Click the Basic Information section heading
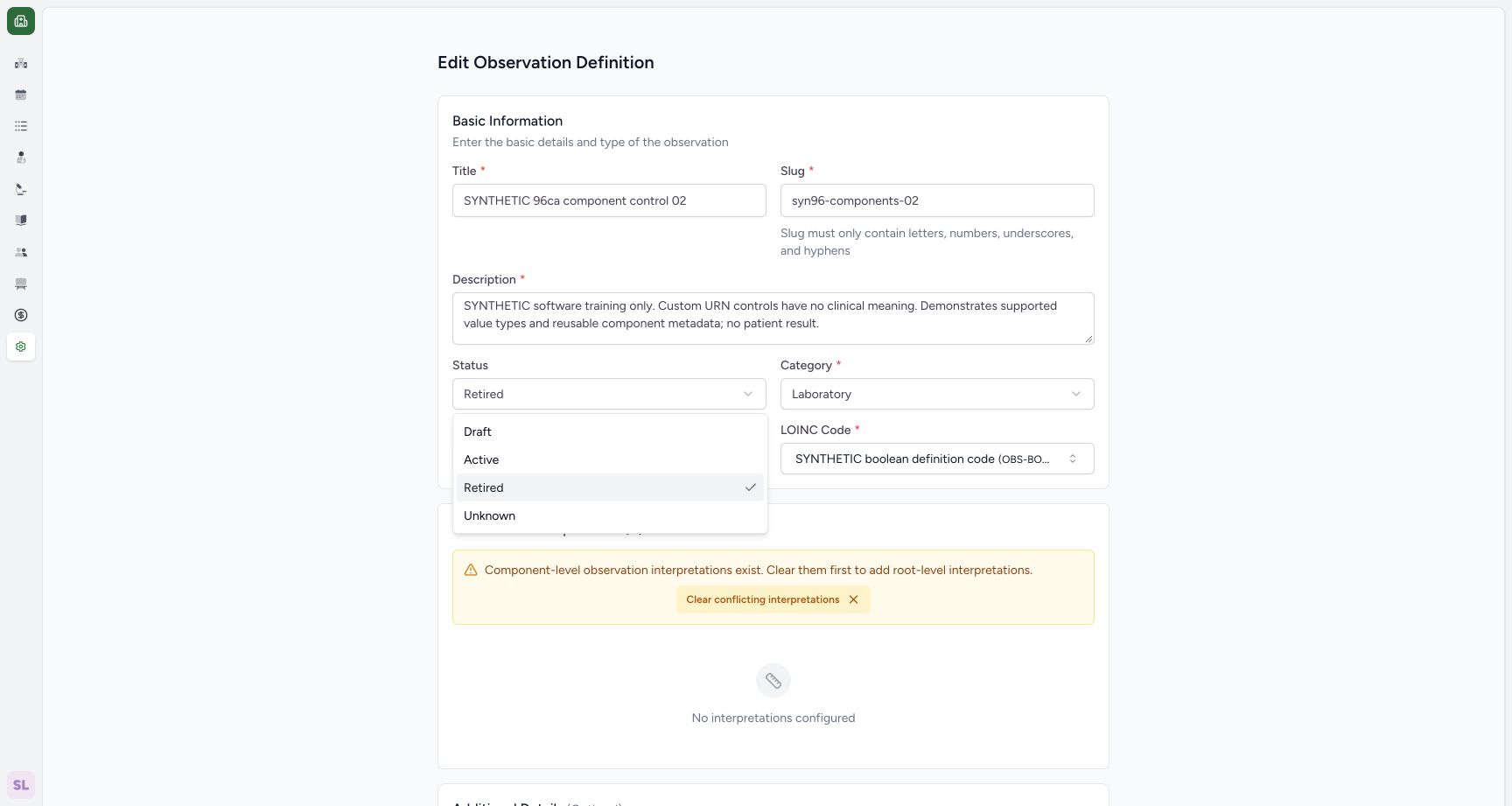This screenshot has width=1512, height=806. pos(507,121)
